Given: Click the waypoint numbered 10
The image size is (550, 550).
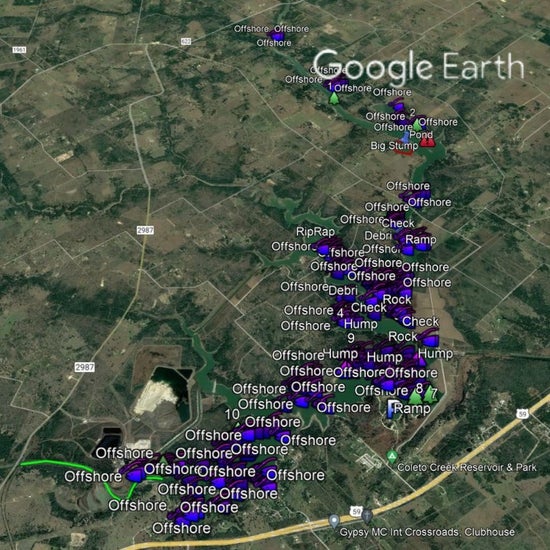Looking at the screenshot, I should point(232,415).
